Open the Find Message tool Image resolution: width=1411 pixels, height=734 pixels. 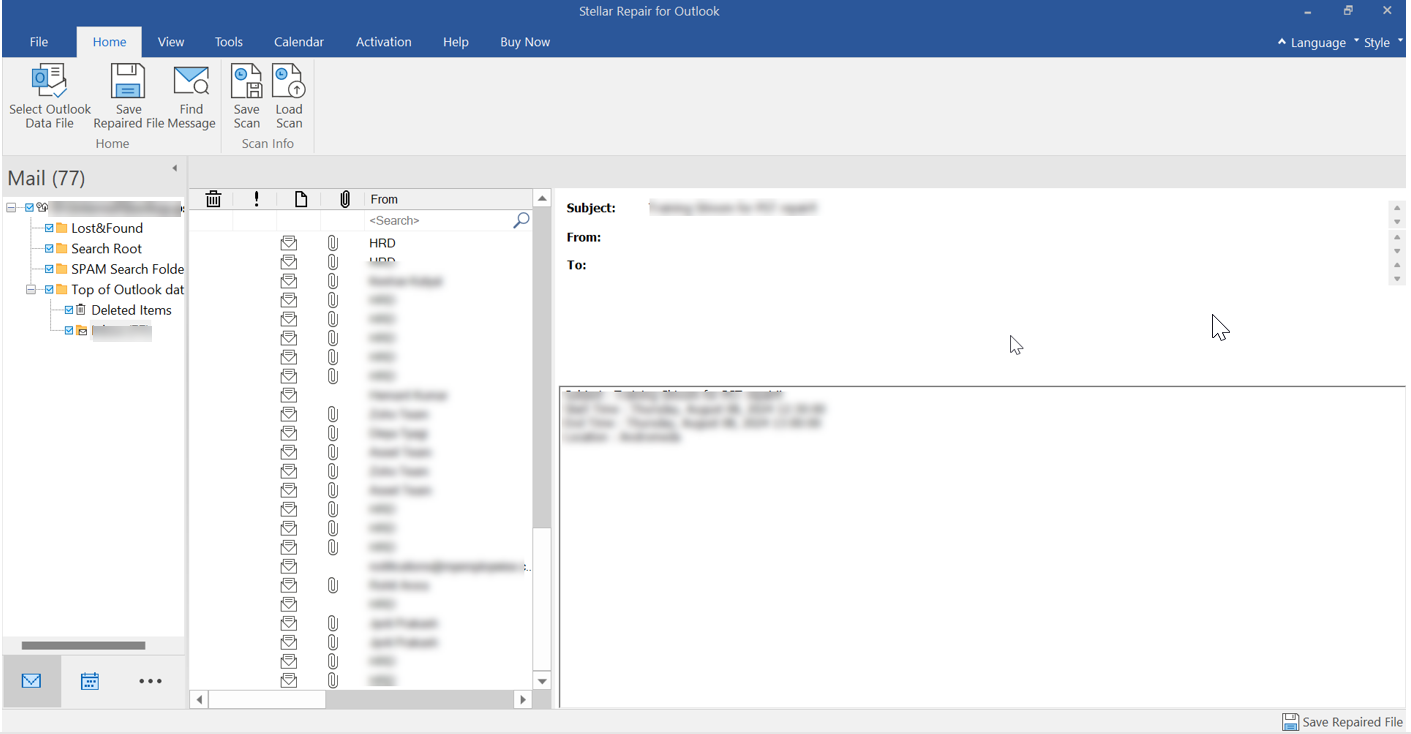191,82
